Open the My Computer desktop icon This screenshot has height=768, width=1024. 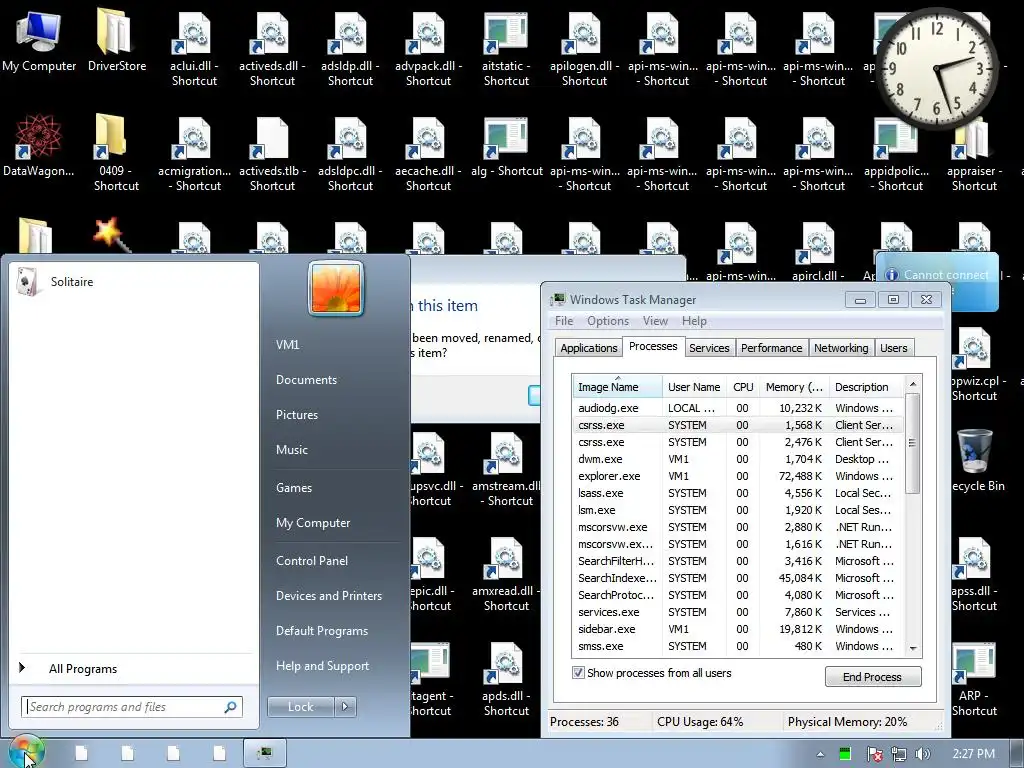(x=39, y=42)
